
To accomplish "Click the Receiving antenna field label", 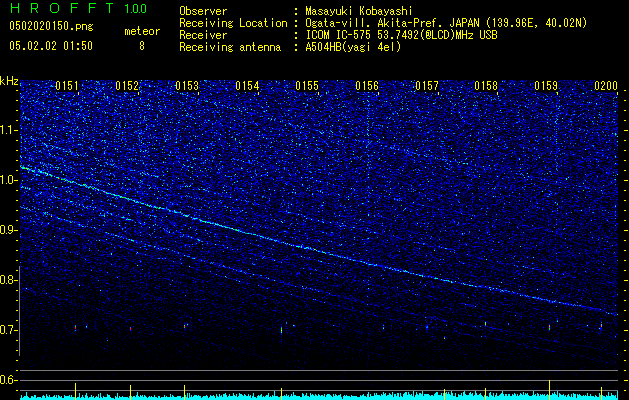I will 230,47.
